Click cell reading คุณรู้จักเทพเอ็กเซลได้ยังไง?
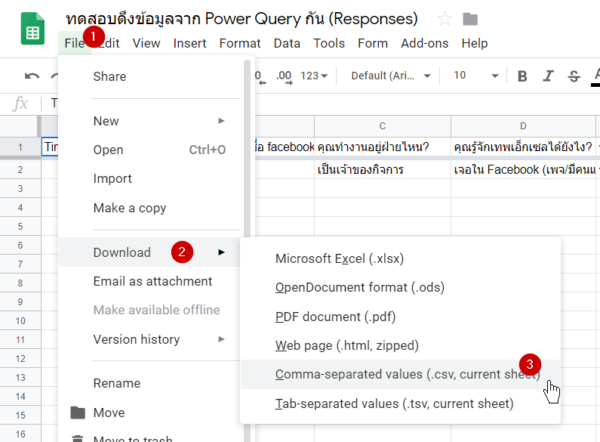 pos(523,147)
